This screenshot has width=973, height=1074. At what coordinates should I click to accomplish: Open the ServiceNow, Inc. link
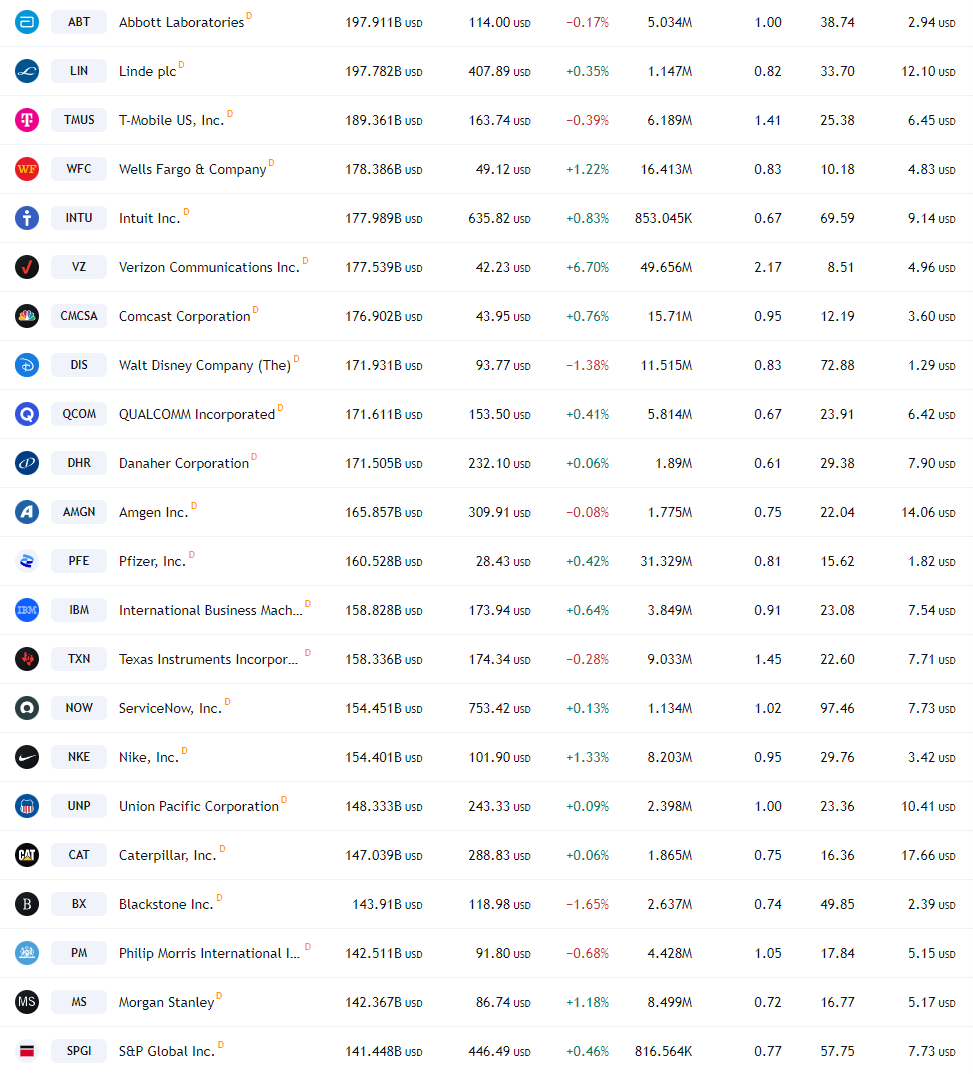(170, 708)
